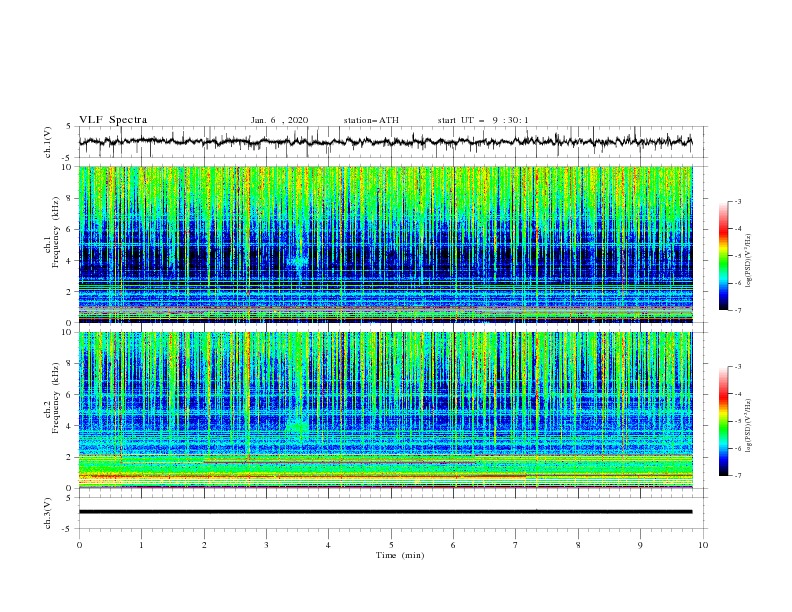Image resolution: width=792 pixels, height=612 pixels.
Task: Click the flat ch.3 voltage trace
Action: 385,512
